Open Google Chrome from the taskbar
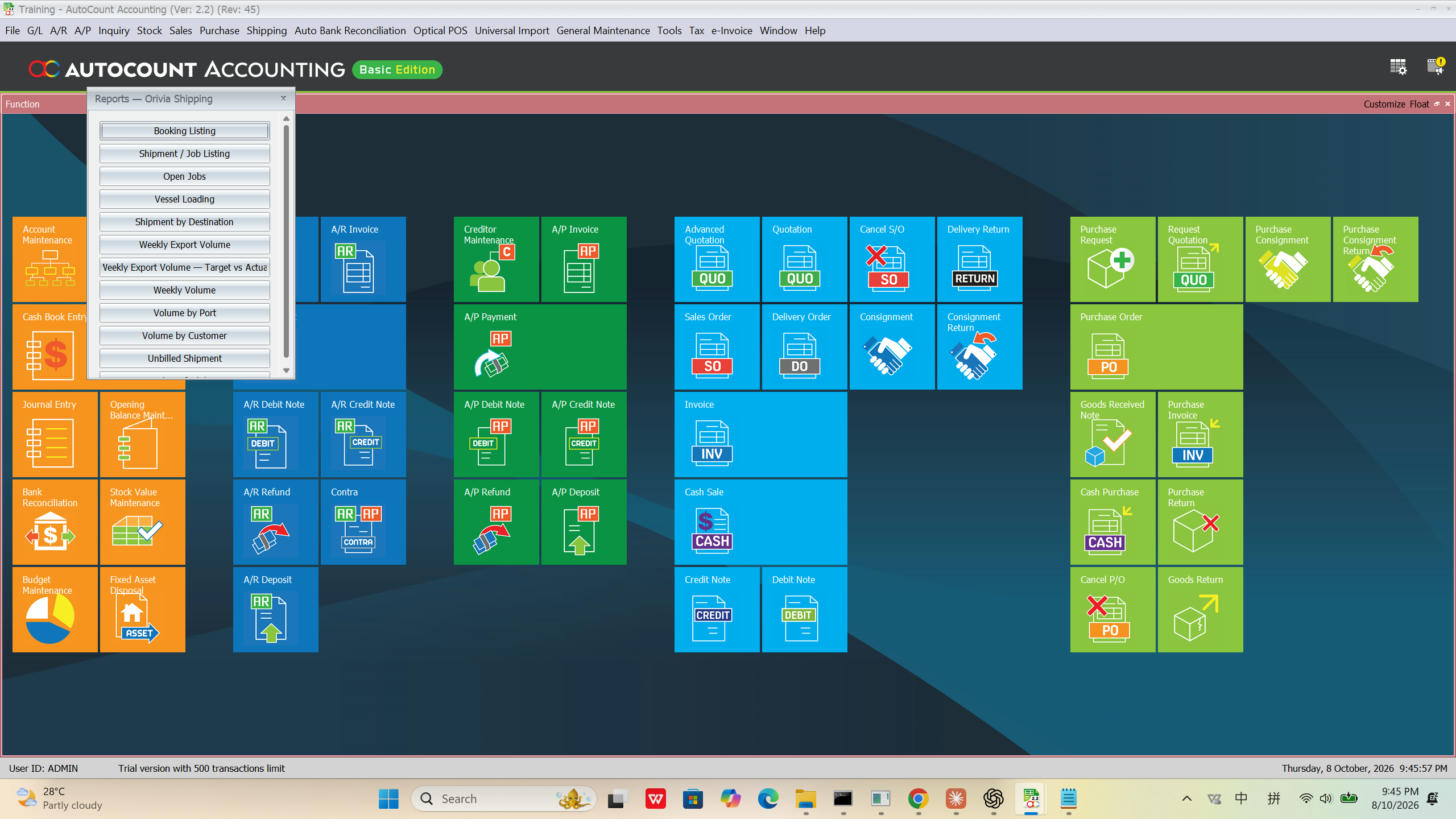This screenshot has width=1456, height=819. click(x=918, y=799)
